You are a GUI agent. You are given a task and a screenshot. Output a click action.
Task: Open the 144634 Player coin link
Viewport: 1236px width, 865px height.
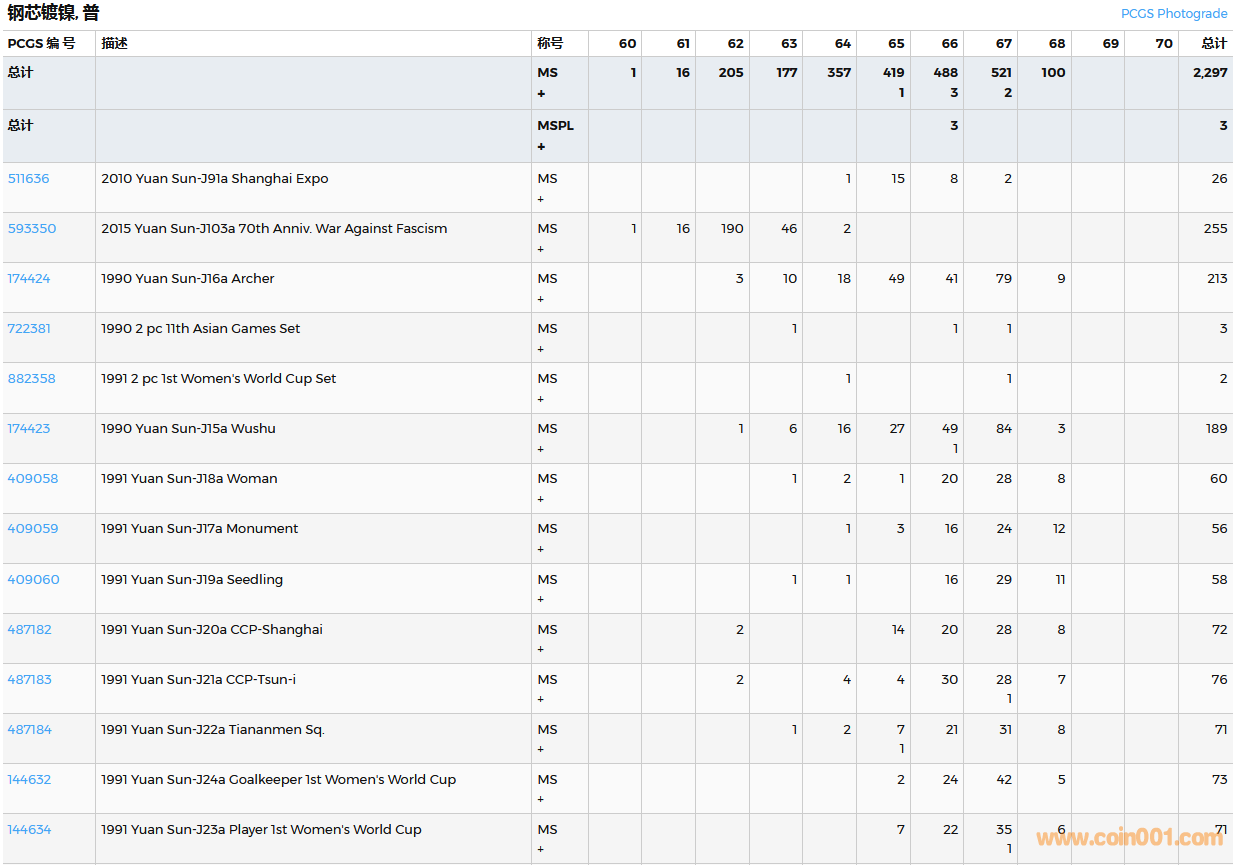[x=29, y=830]
